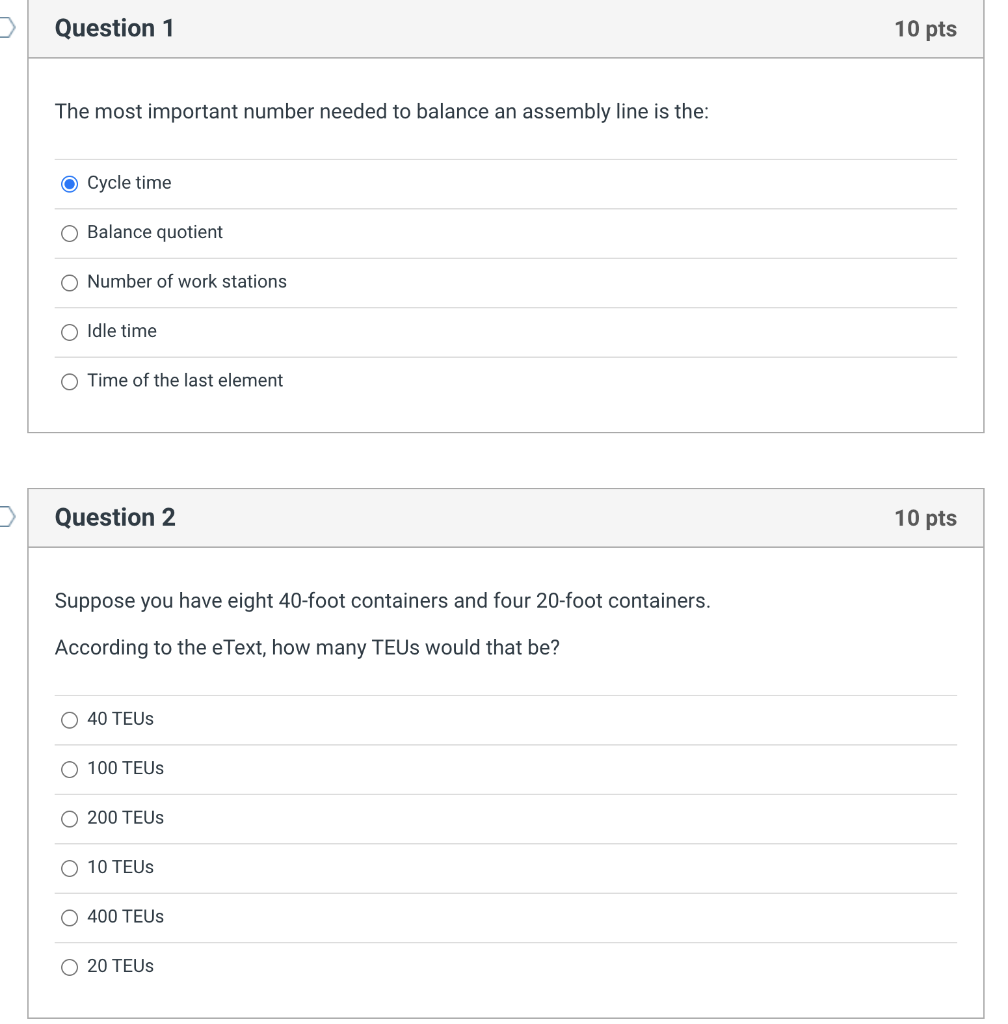This screenshot has height=1024, width=1008.
Task: Choose 40 TEUs for Question 2
Action: click(69, 719)
